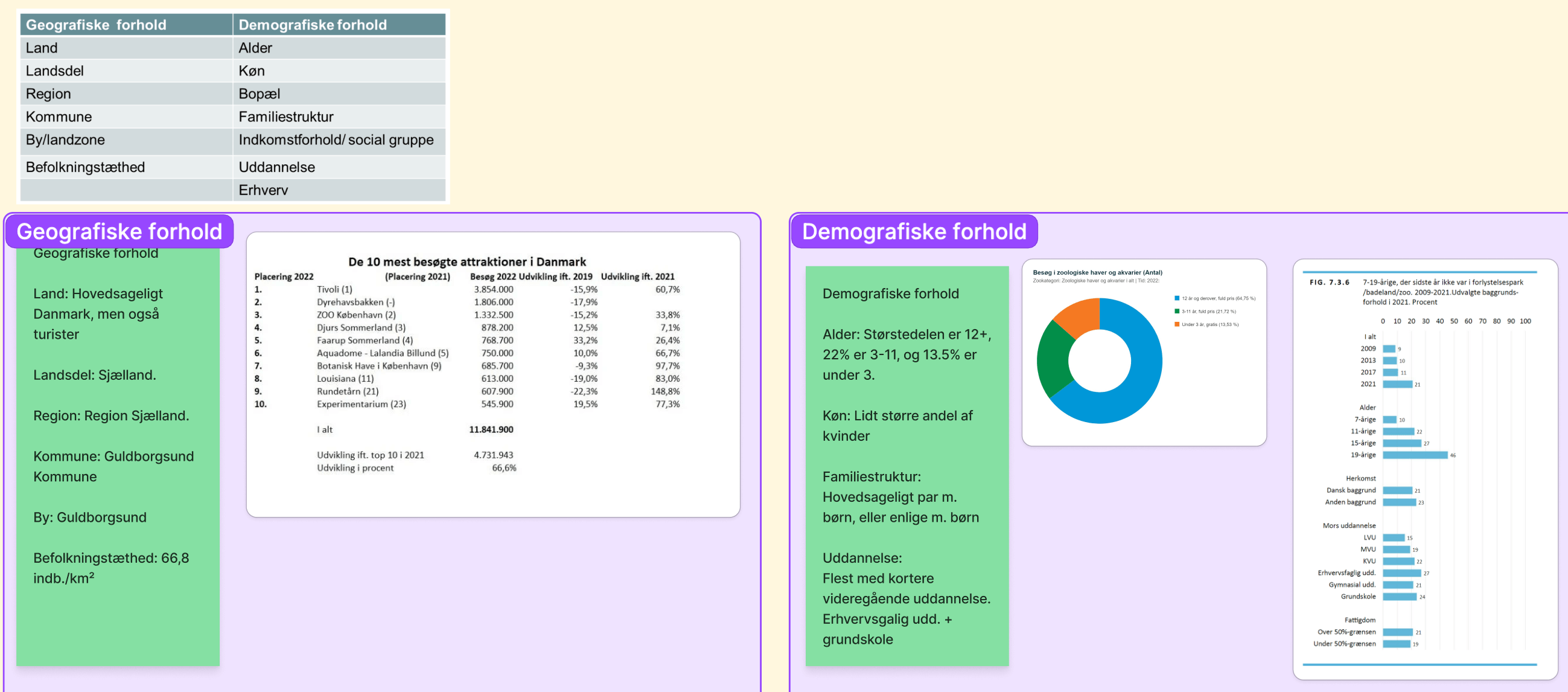Click 'Region: Region Sjælland.' note line
The height and width of the screenshot is (692, 1568).
click(x=111, y=415)
